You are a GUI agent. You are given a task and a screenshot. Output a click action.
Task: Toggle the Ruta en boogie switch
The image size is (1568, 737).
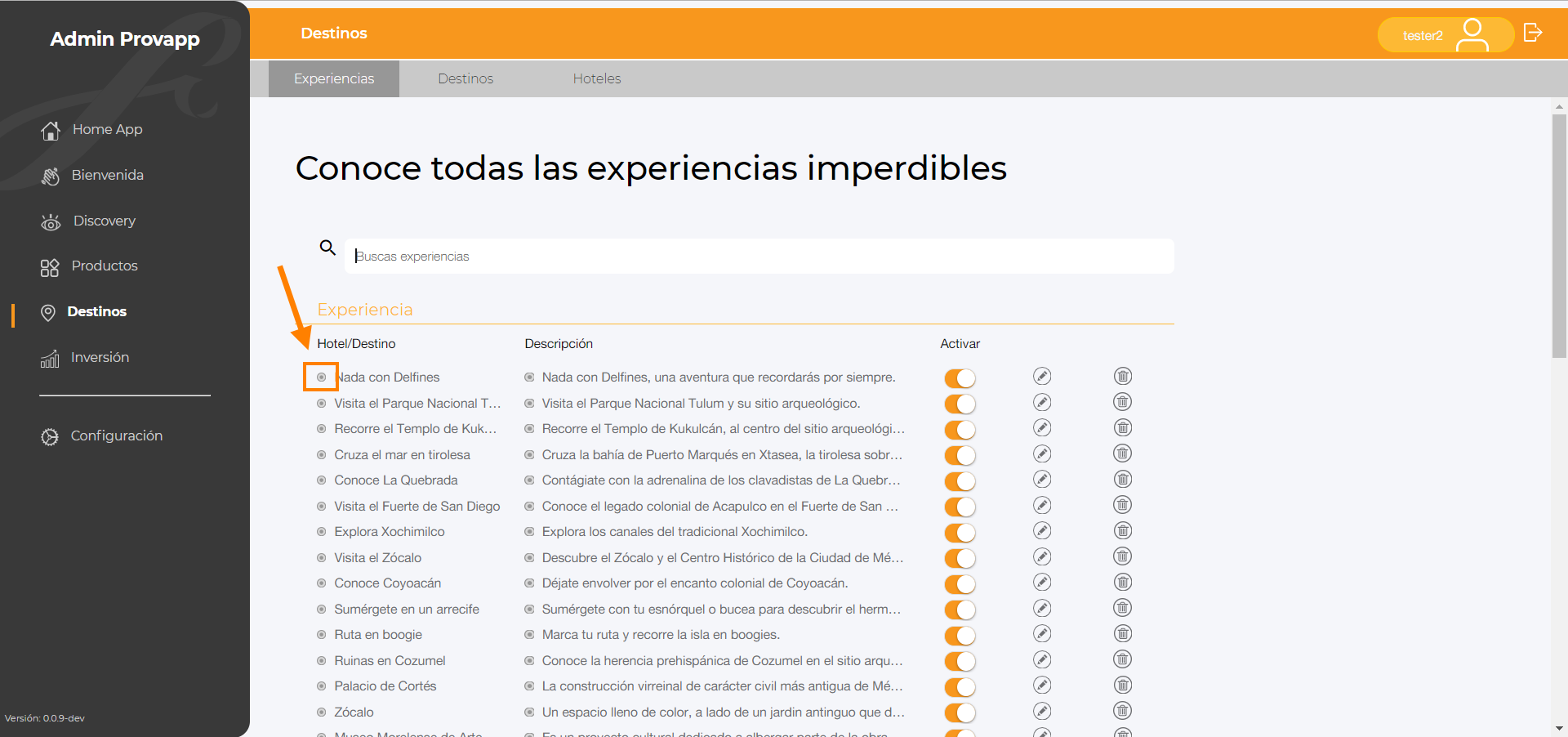click(960, 636)
